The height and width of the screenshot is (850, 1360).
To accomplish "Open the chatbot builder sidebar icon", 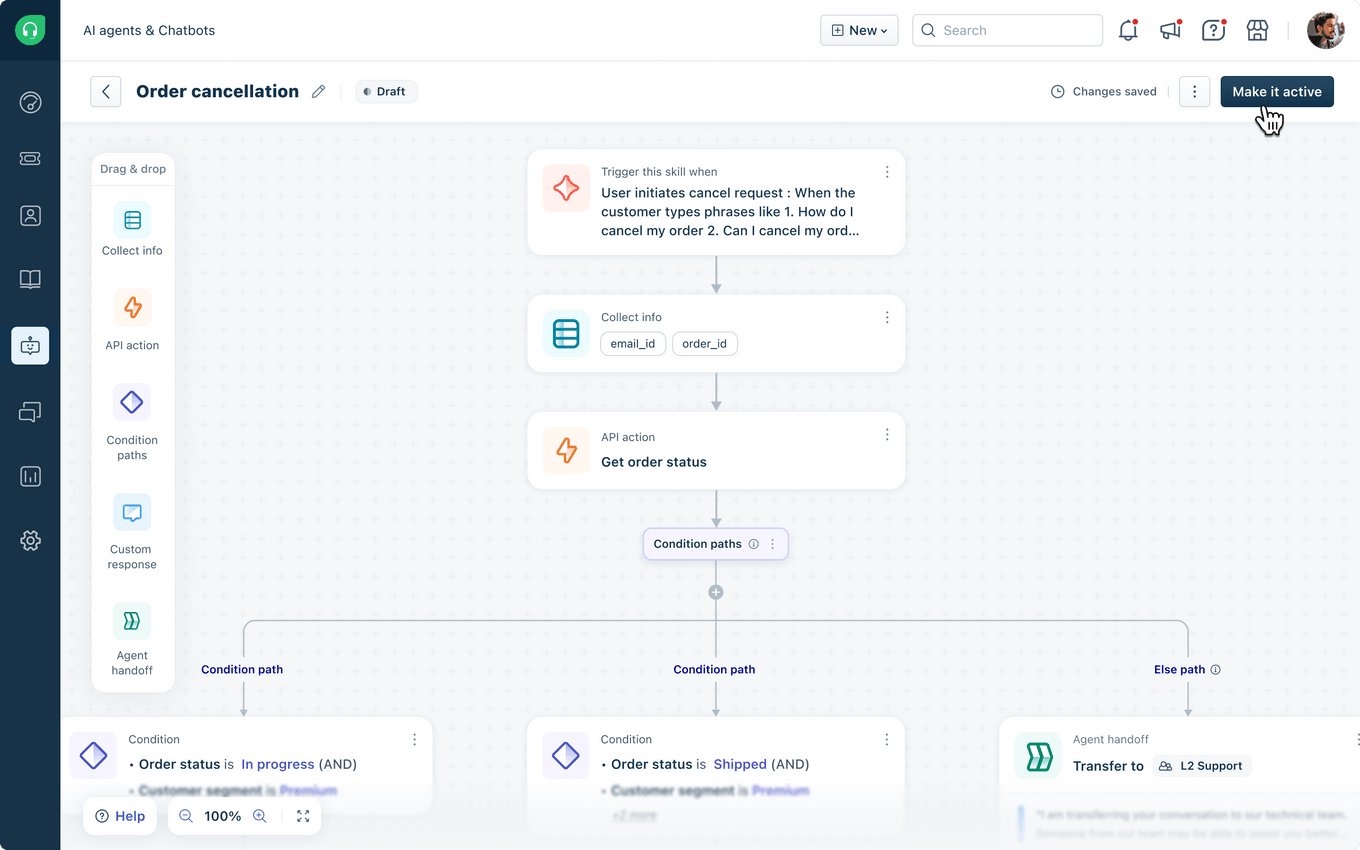I will (30, 346).
